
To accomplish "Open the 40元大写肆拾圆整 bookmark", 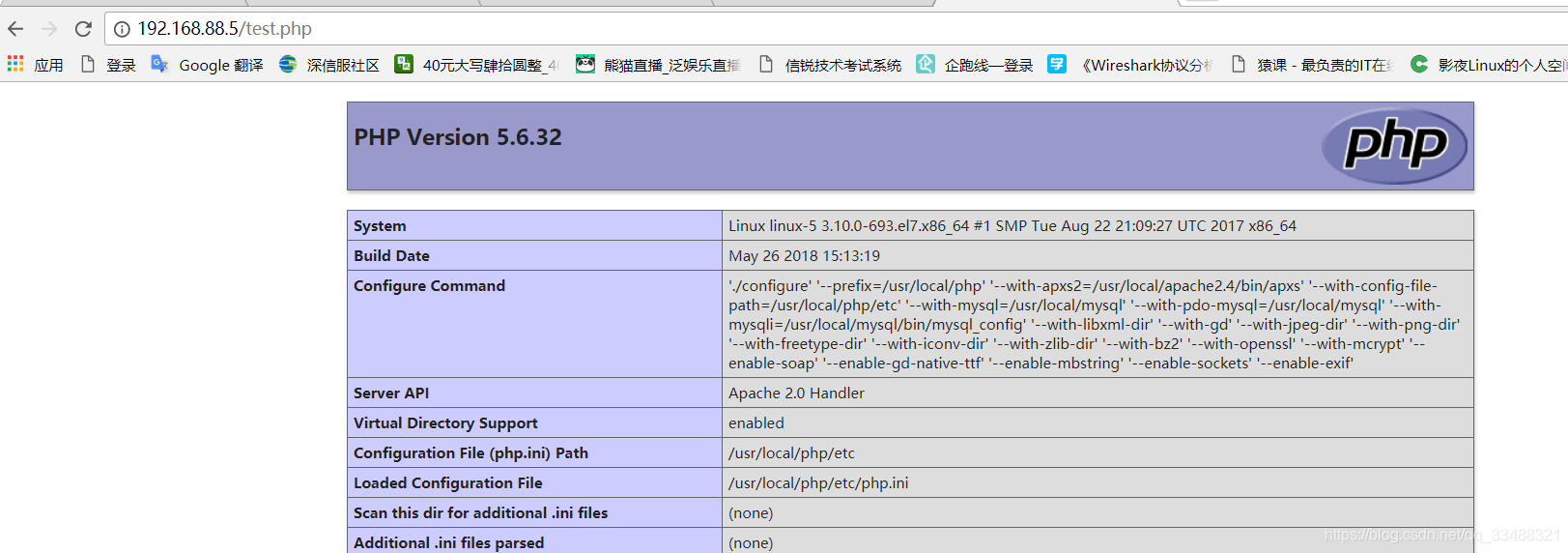I will coord(477,65).
